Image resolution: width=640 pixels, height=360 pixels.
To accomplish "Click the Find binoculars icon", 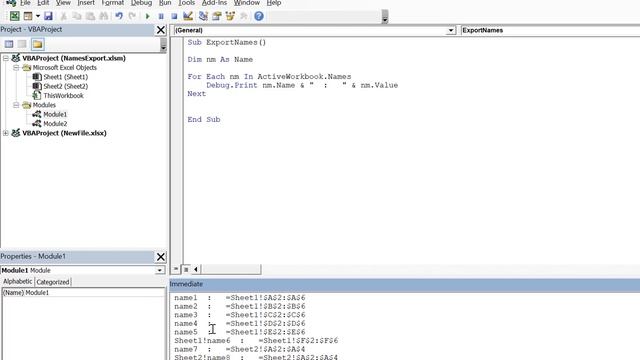I will 104,16.
